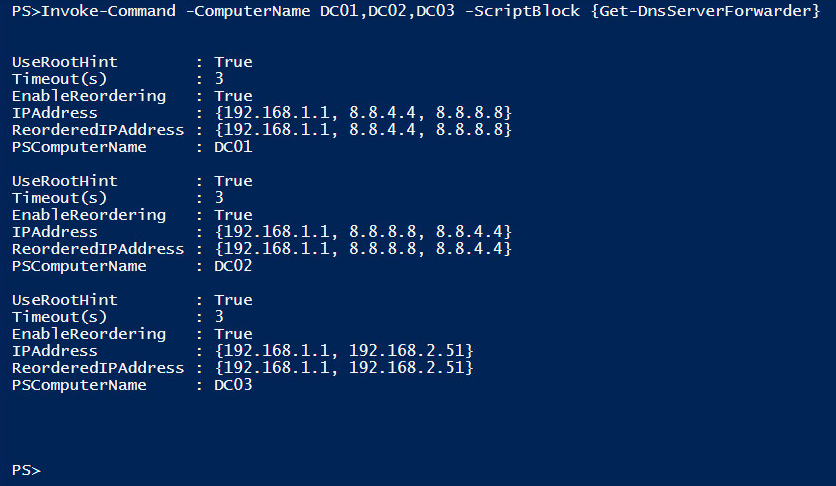Click the -ComputerName parameter text

[247, 11]
